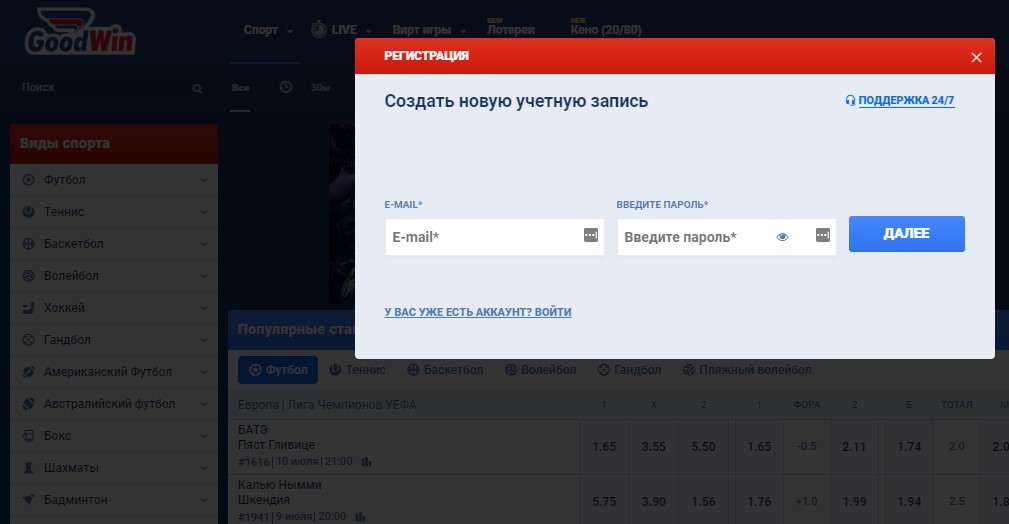1009x524 pixels.
Task: Click the LIVE stopwatch icon
Action: [x=319, y=29]
